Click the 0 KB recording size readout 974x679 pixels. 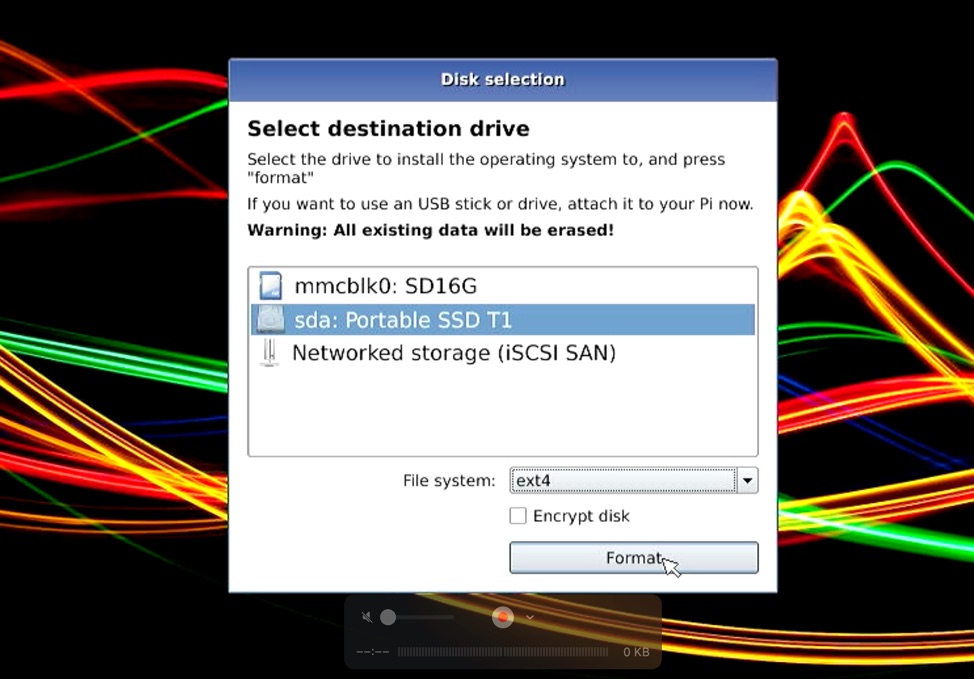[x=636, y=652]
